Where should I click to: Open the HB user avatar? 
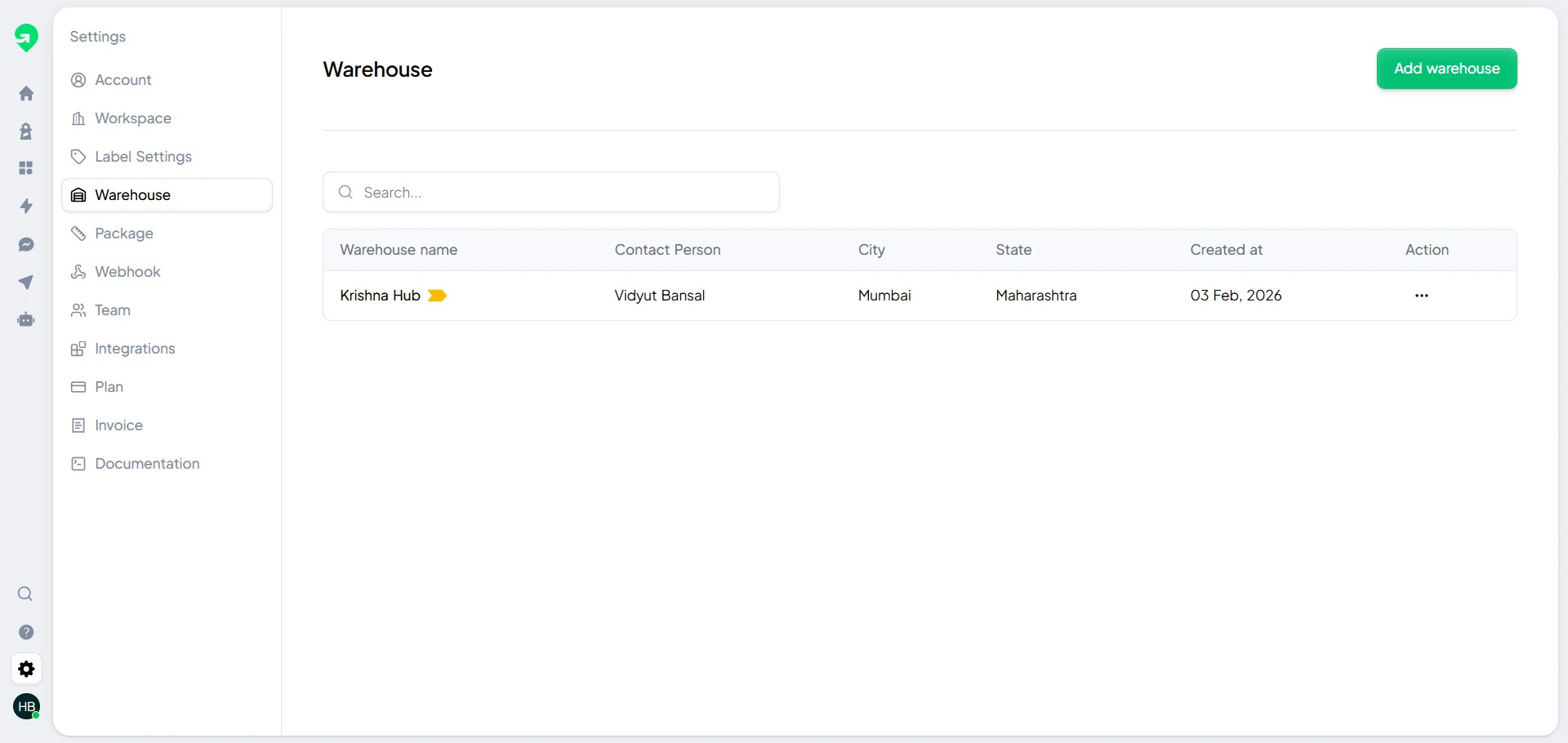coord(27,706)
